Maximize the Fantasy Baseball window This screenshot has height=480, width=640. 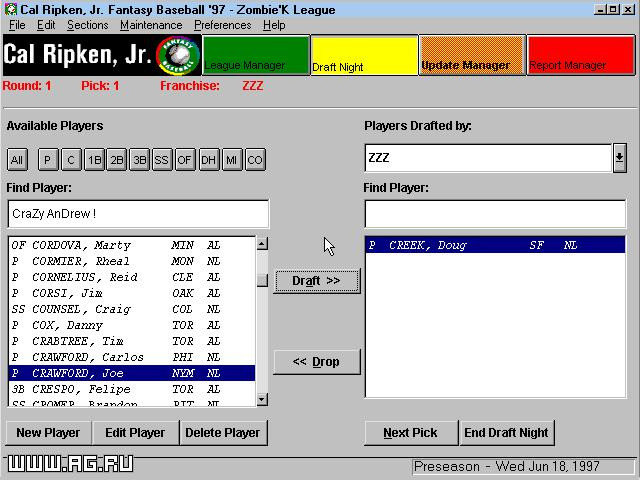[x=613, y=9]
